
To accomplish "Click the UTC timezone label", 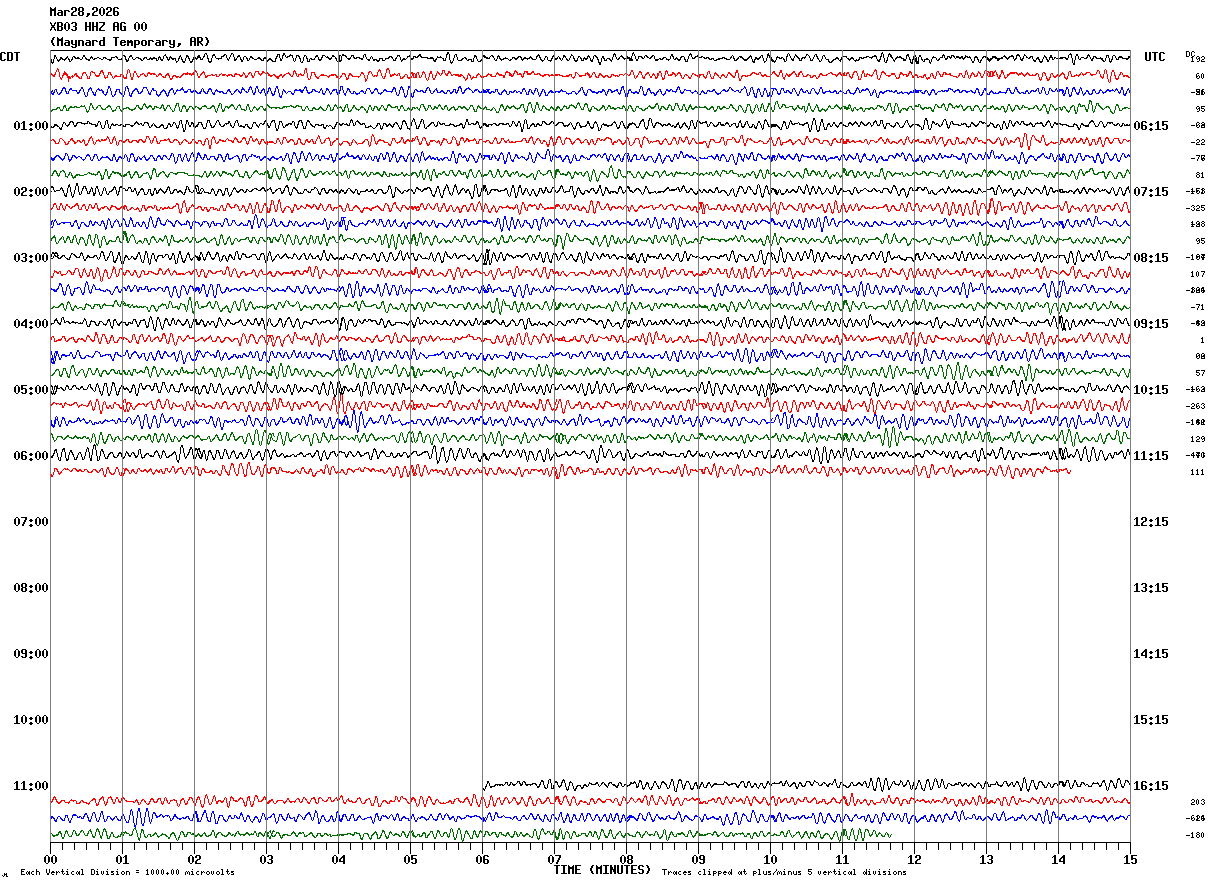I will (x=1155, y=57).
